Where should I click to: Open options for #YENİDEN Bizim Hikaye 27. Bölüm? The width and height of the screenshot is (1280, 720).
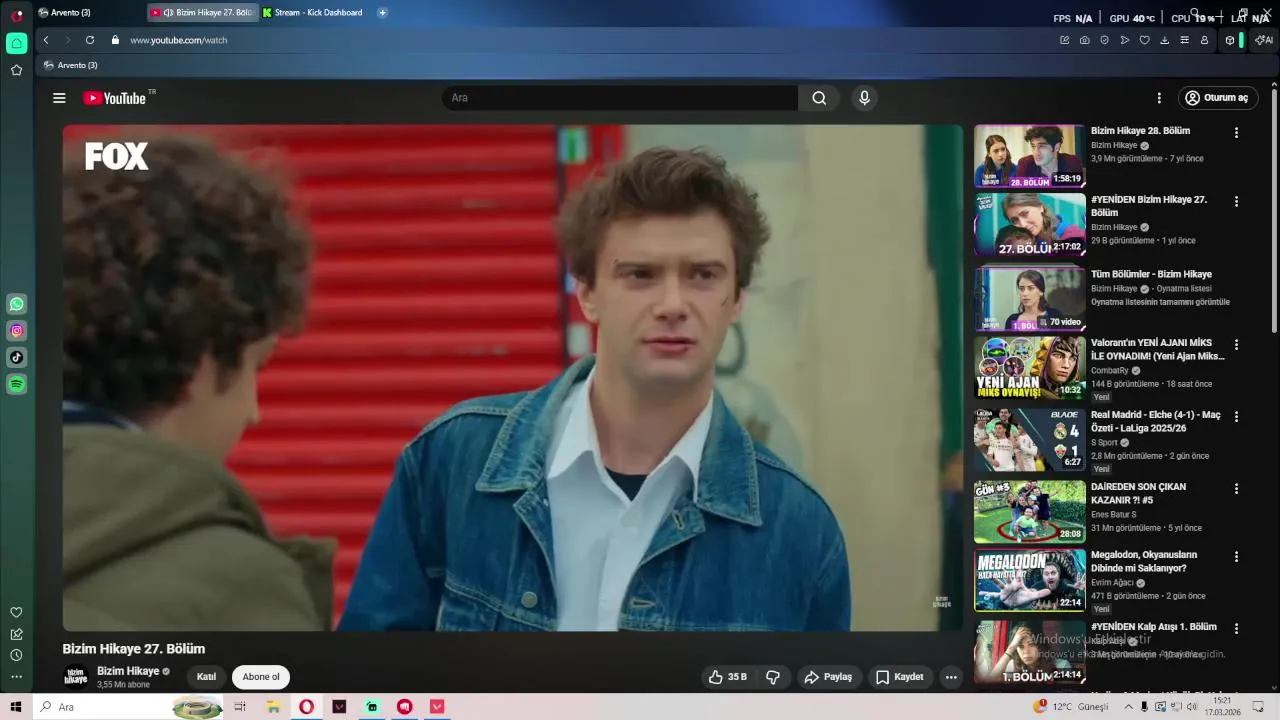pos(1236,201)
